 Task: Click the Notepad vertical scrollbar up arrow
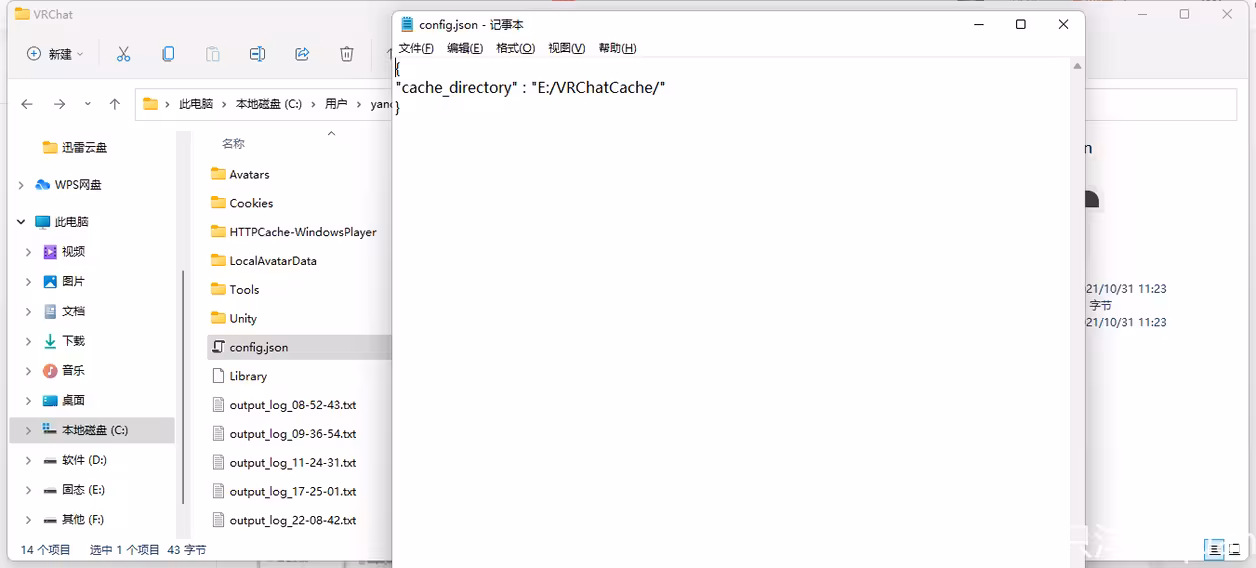click(x=1077, y=66)
